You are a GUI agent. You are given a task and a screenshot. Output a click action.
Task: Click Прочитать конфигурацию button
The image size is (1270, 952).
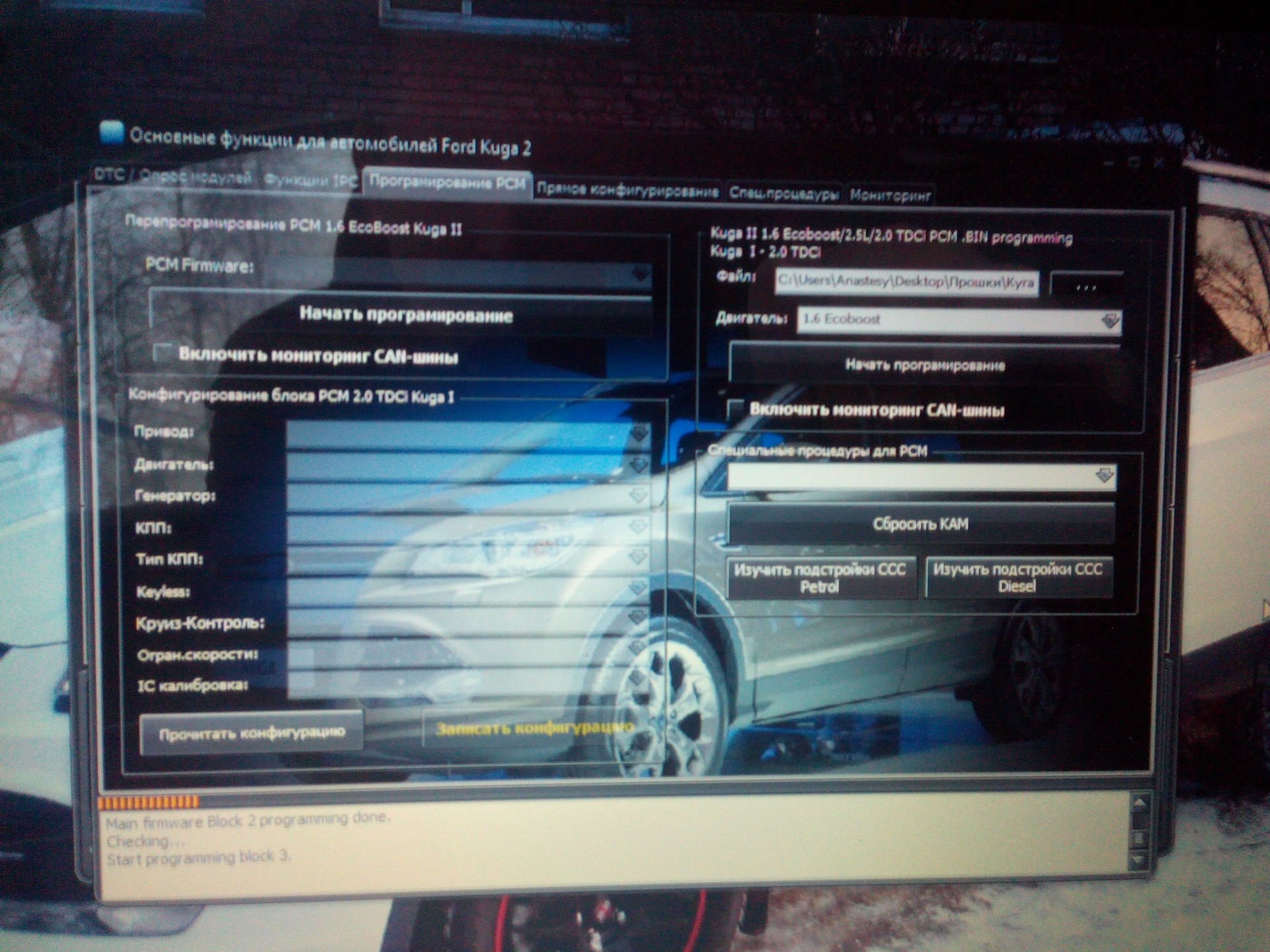click(x=251, y=733)
